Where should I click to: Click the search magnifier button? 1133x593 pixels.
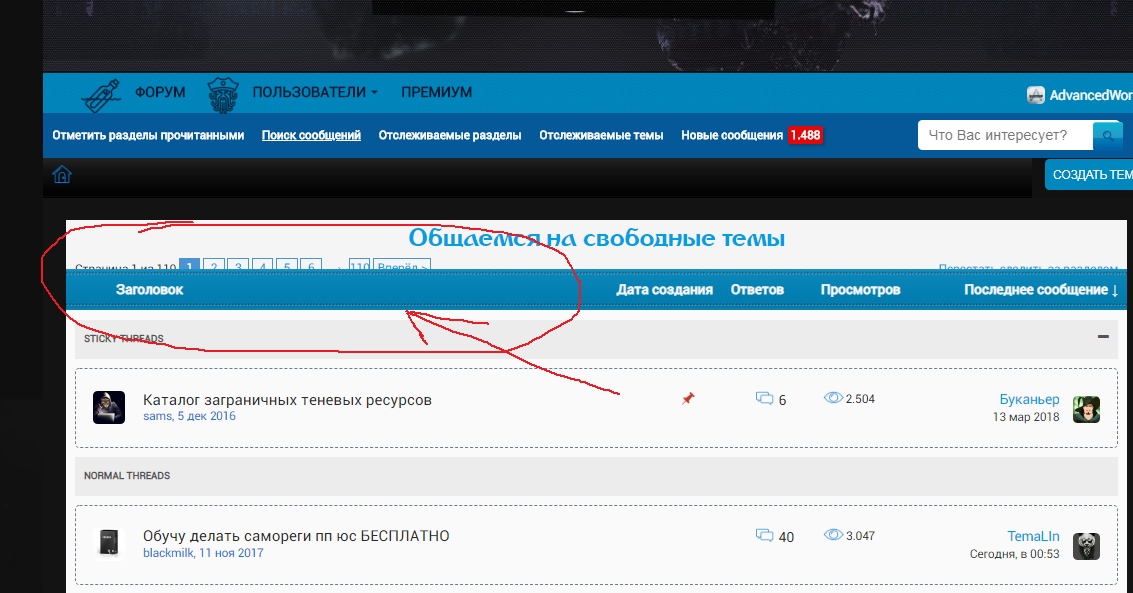coord(1108,135)
